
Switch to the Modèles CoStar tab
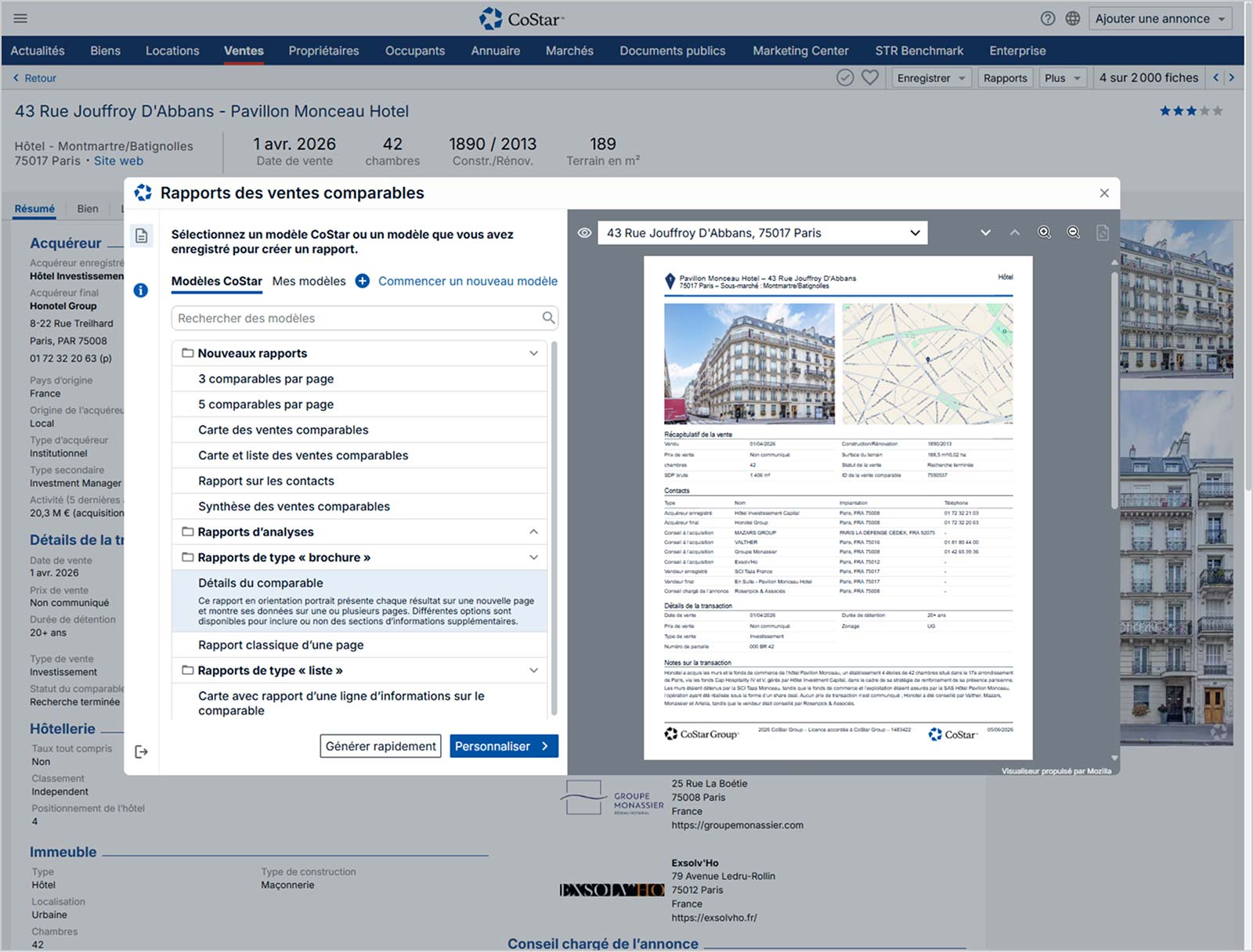tap(217, 281)
